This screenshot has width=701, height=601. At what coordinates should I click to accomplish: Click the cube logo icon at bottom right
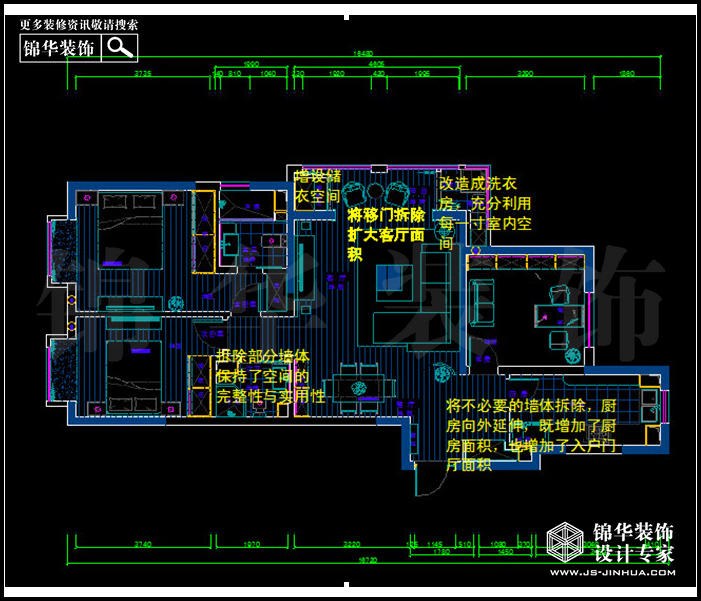(x=570, y=542)
